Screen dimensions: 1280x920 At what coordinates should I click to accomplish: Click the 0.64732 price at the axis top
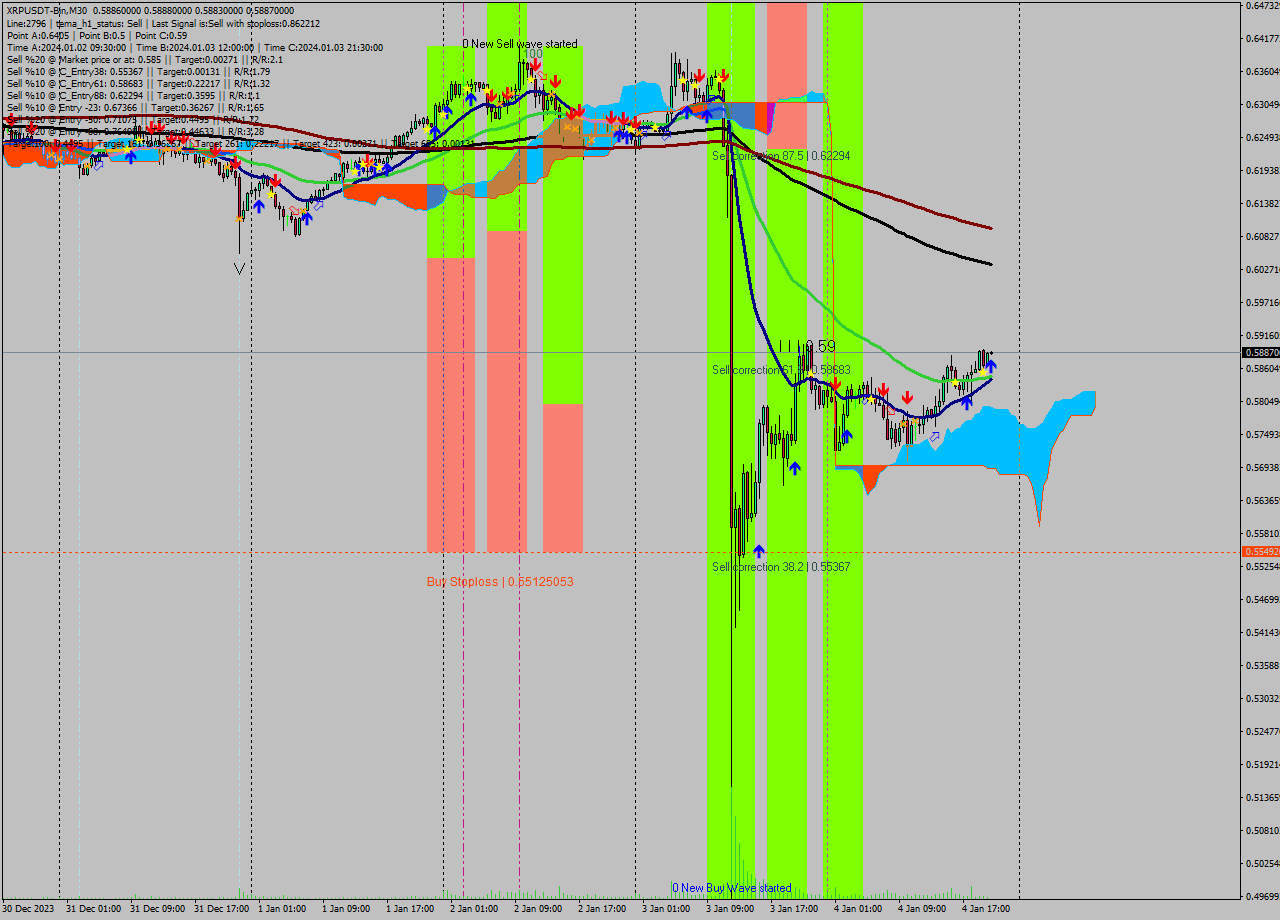1262,6
